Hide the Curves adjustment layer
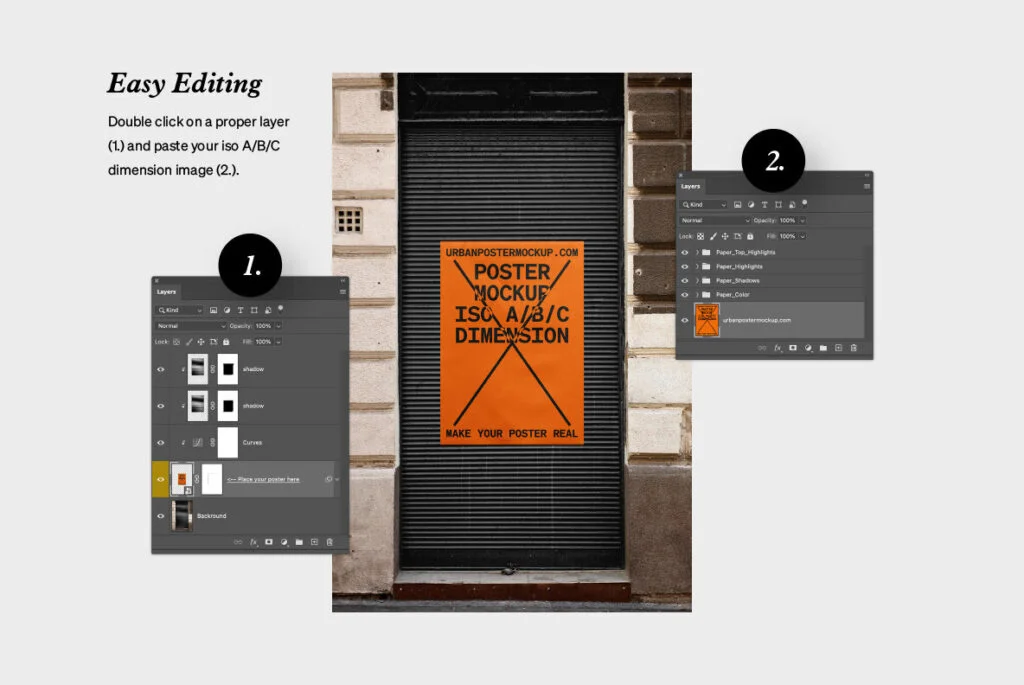Image resolution: width=1024 pixels, height=685 pixels. pyautogui.click(x=160, y=442)
